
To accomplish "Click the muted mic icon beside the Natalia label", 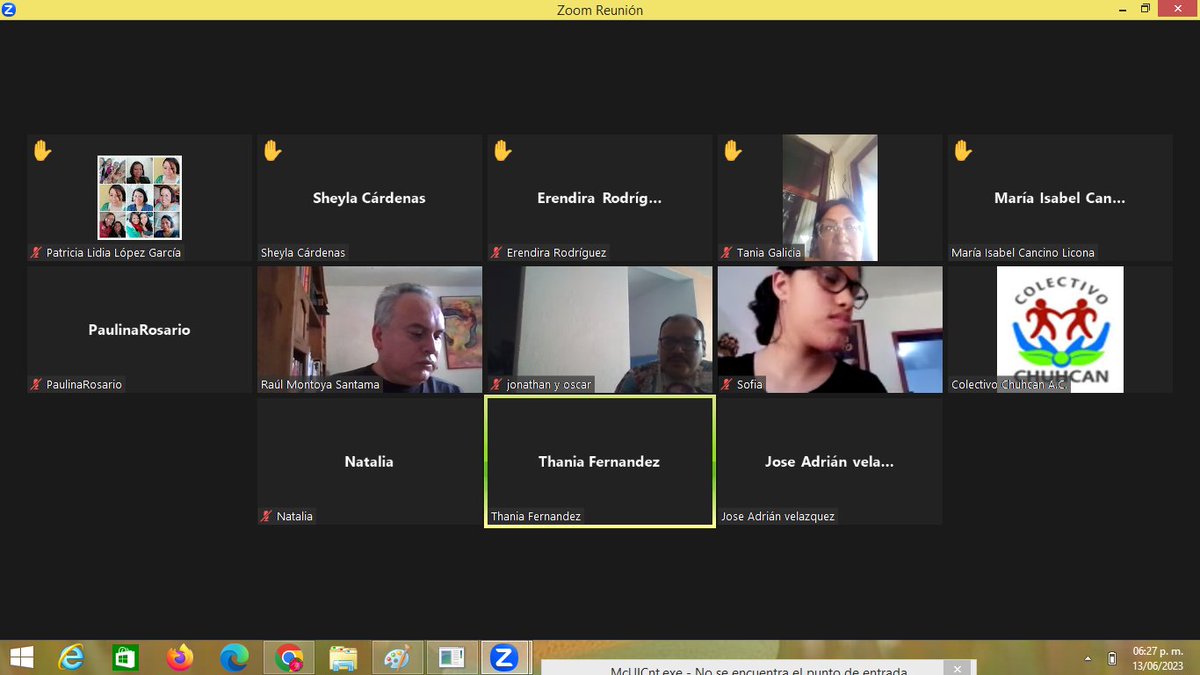I will point(267,516).
